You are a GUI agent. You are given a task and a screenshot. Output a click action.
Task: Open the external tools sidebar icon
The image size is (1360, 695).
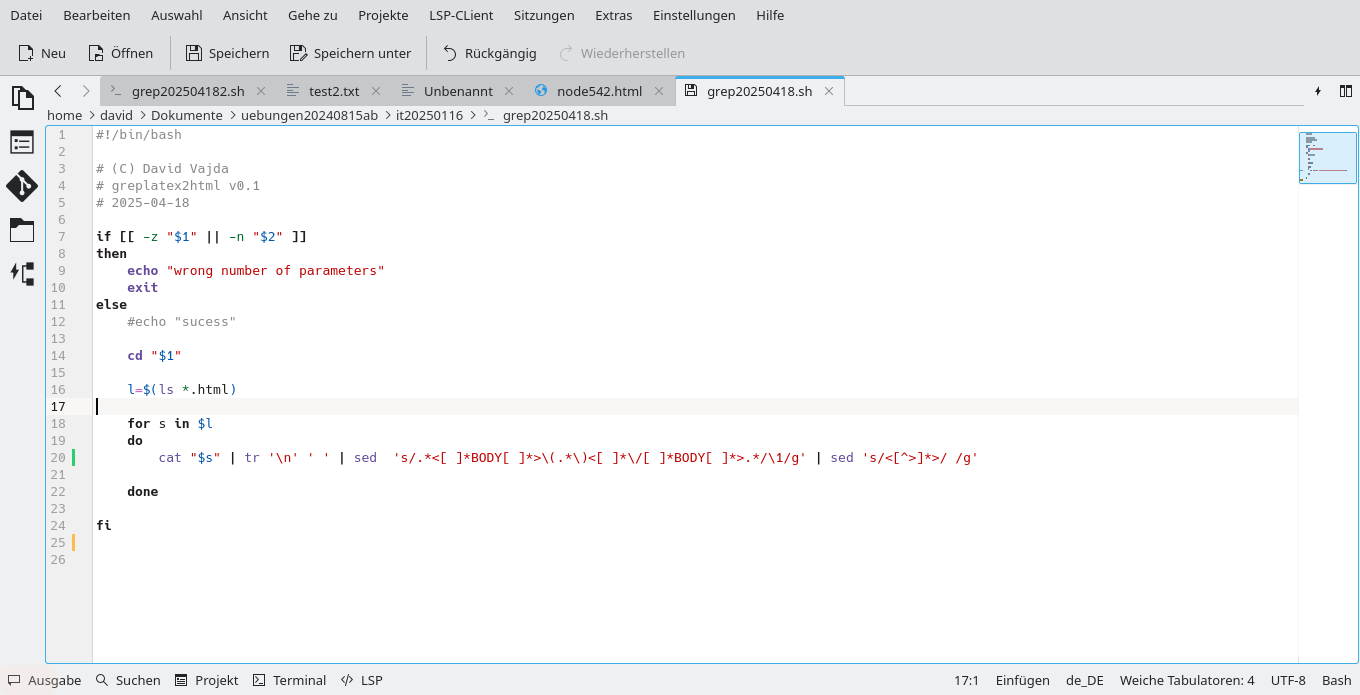[x=21, y=274]
